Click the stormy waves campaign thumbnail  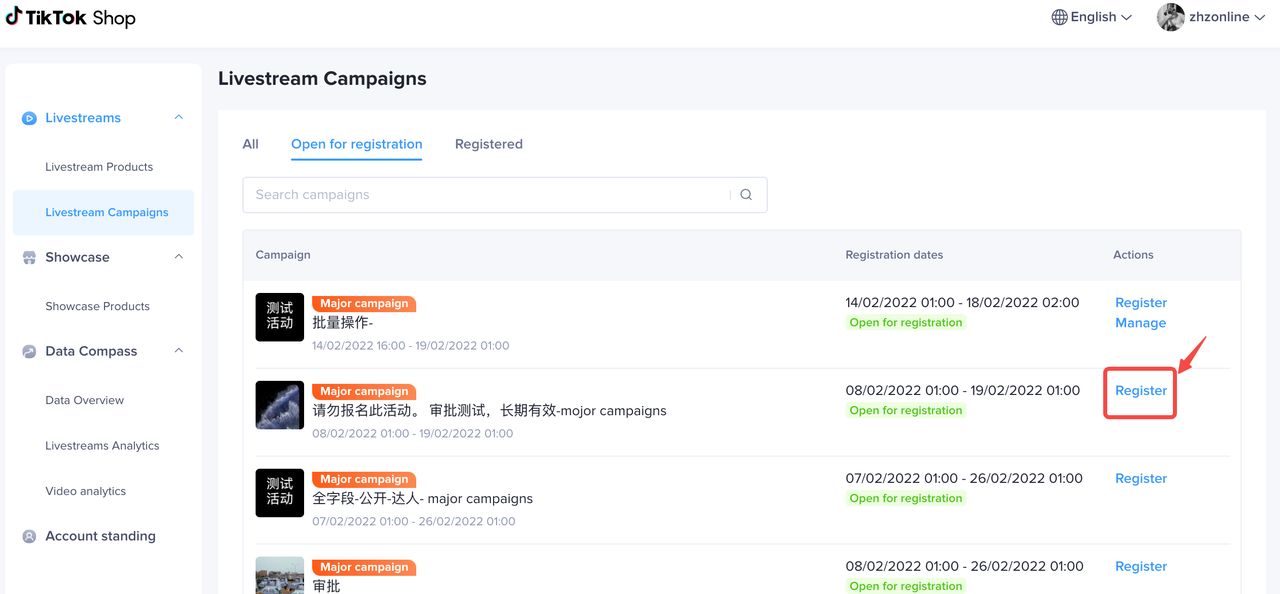click(280, 405)
